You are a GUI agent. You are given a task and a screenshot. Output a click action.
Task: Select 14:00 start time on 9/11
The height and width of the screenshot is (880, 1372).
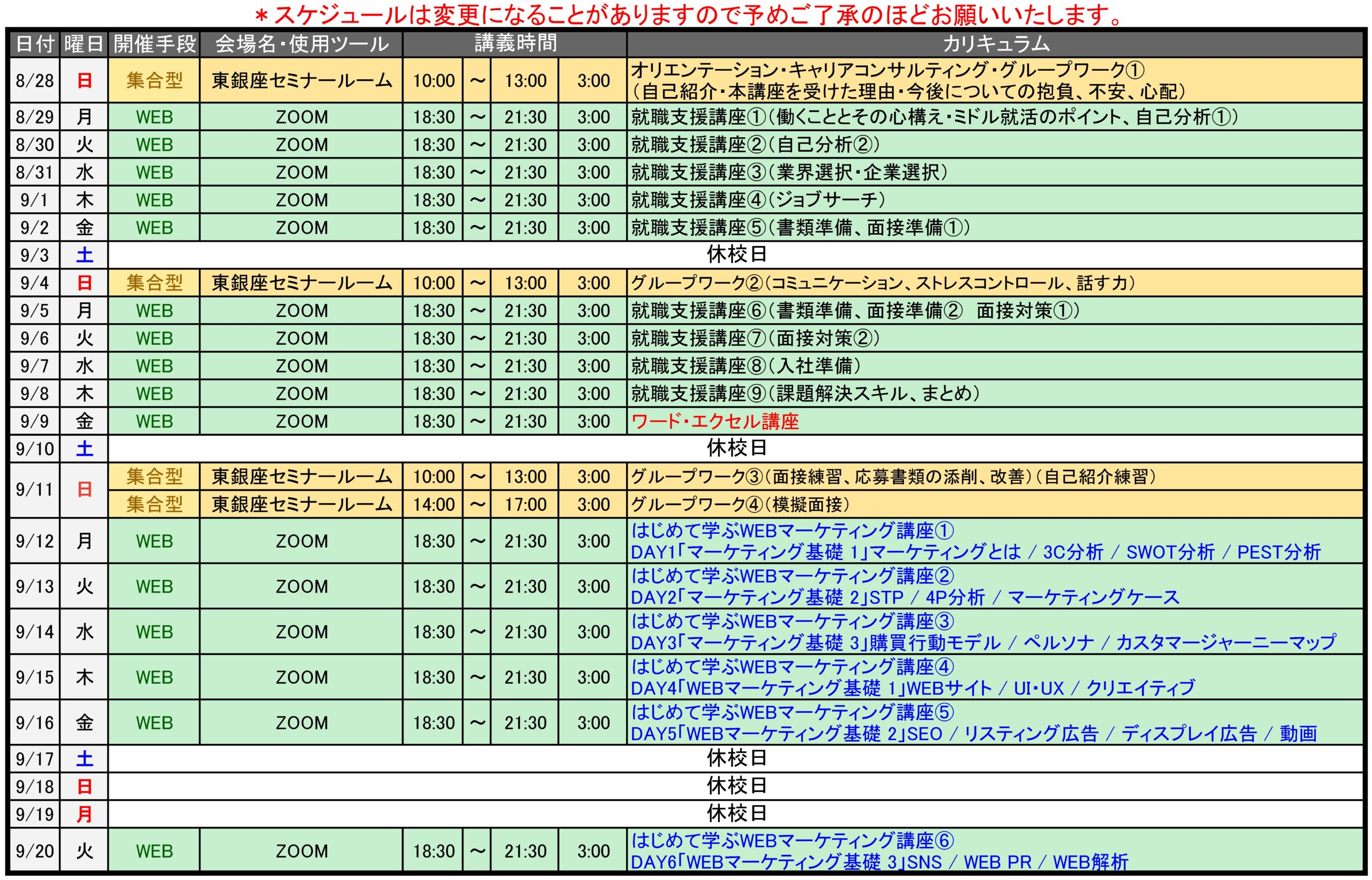click(433, 504)
